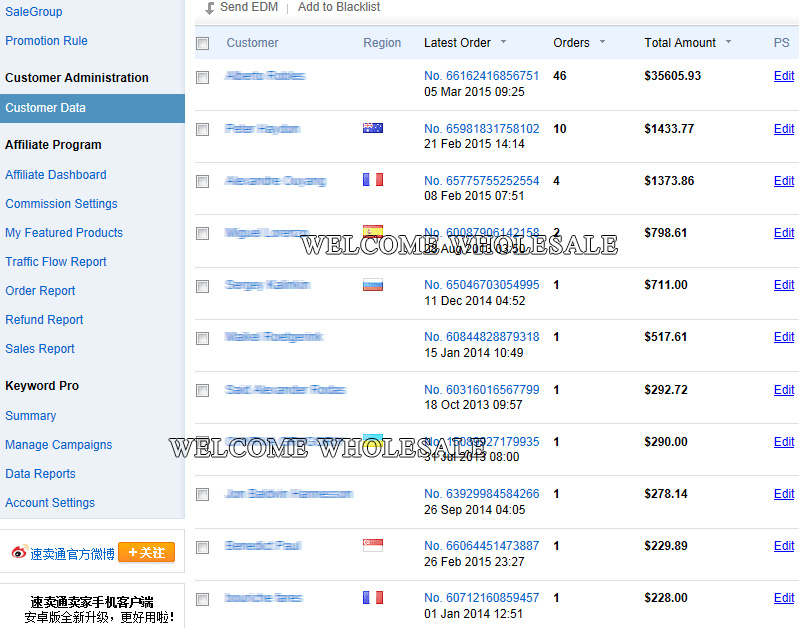The width and height of the screenshot is (799, 628).
Task: Click the Spanish flag region icon
Action: tap(372, 232)
